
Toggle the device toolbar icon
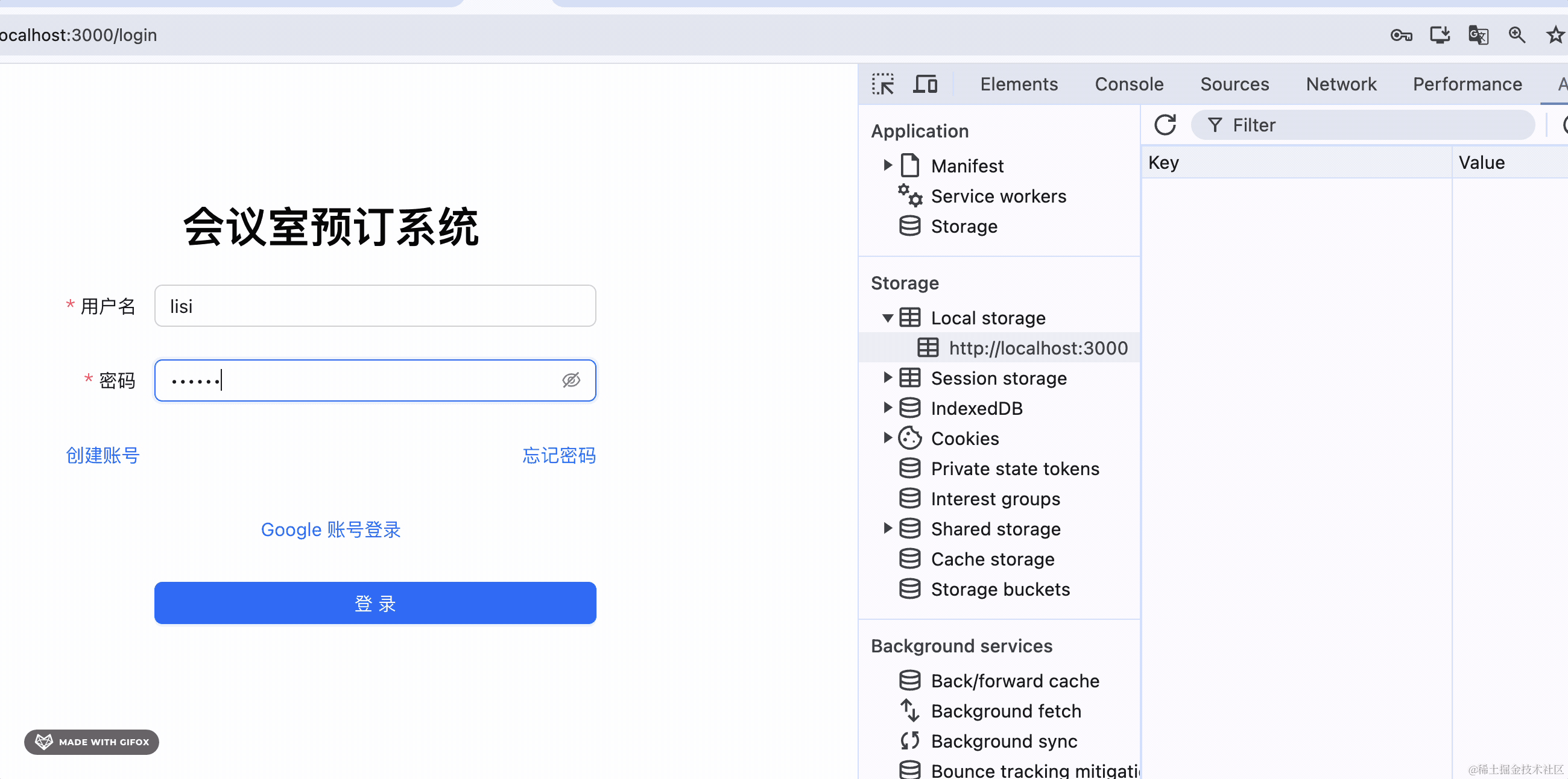pos(925,84)
